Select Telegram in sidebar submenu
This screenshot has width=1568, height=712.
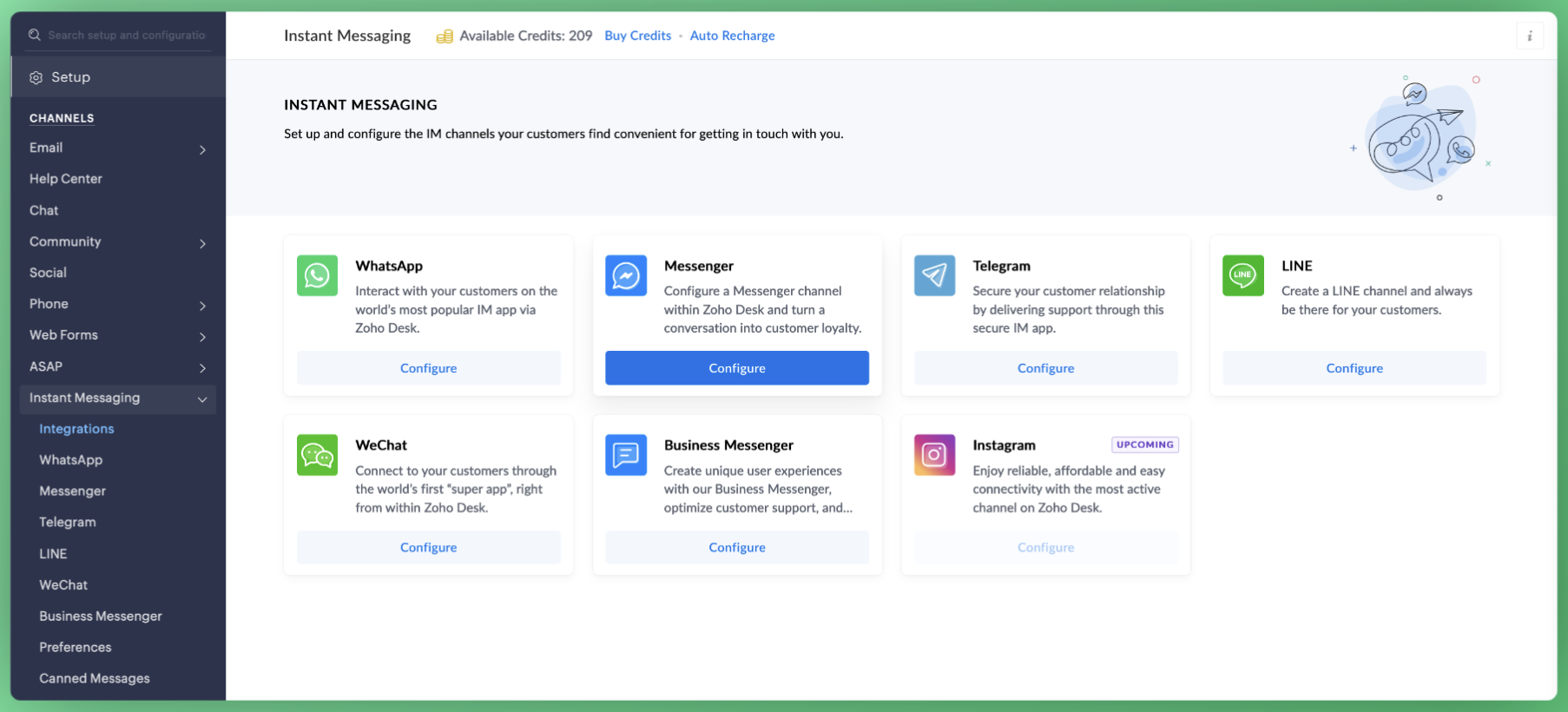pos(68,523)
